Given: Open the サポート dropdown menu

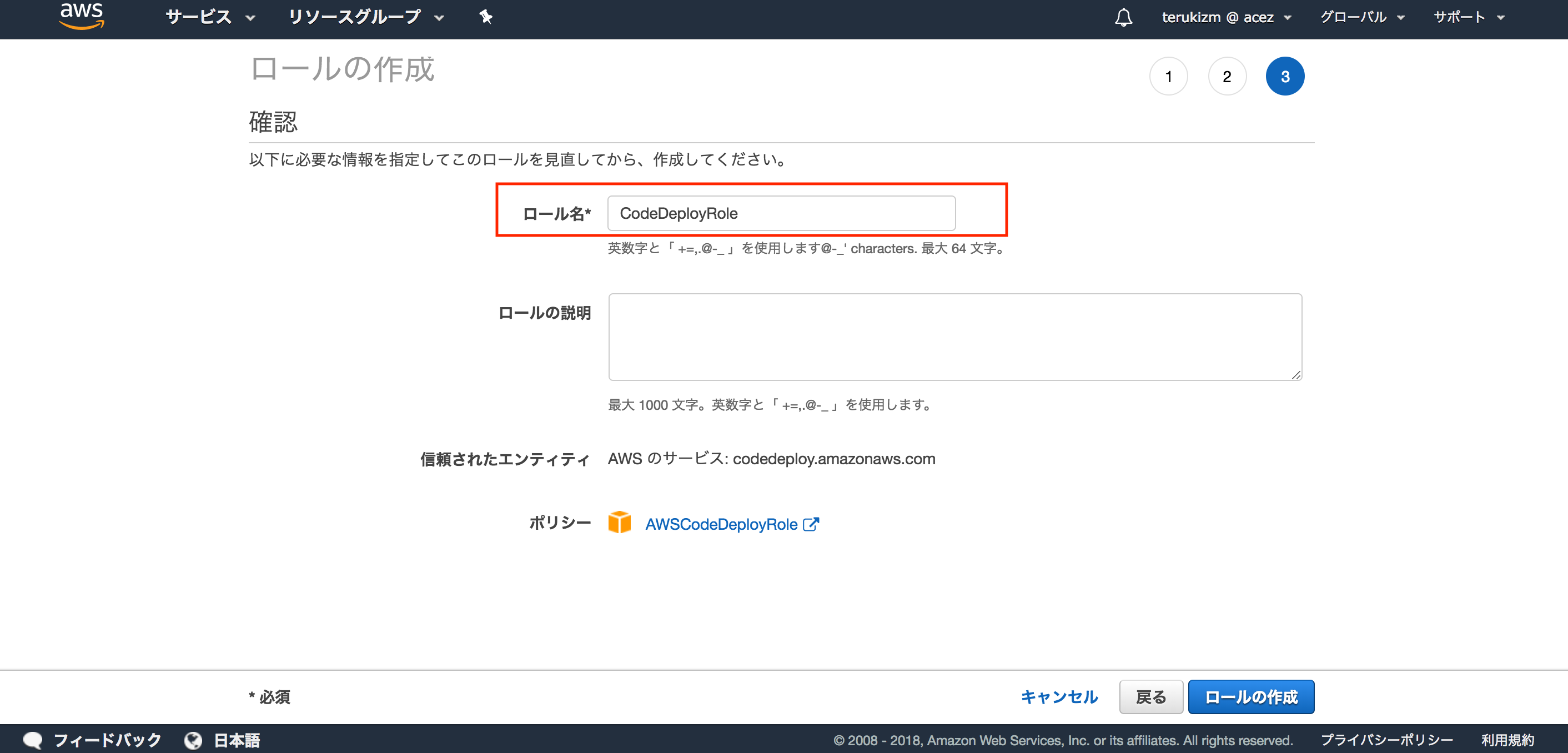Looking at the screenshot, I should [1469, 17].
